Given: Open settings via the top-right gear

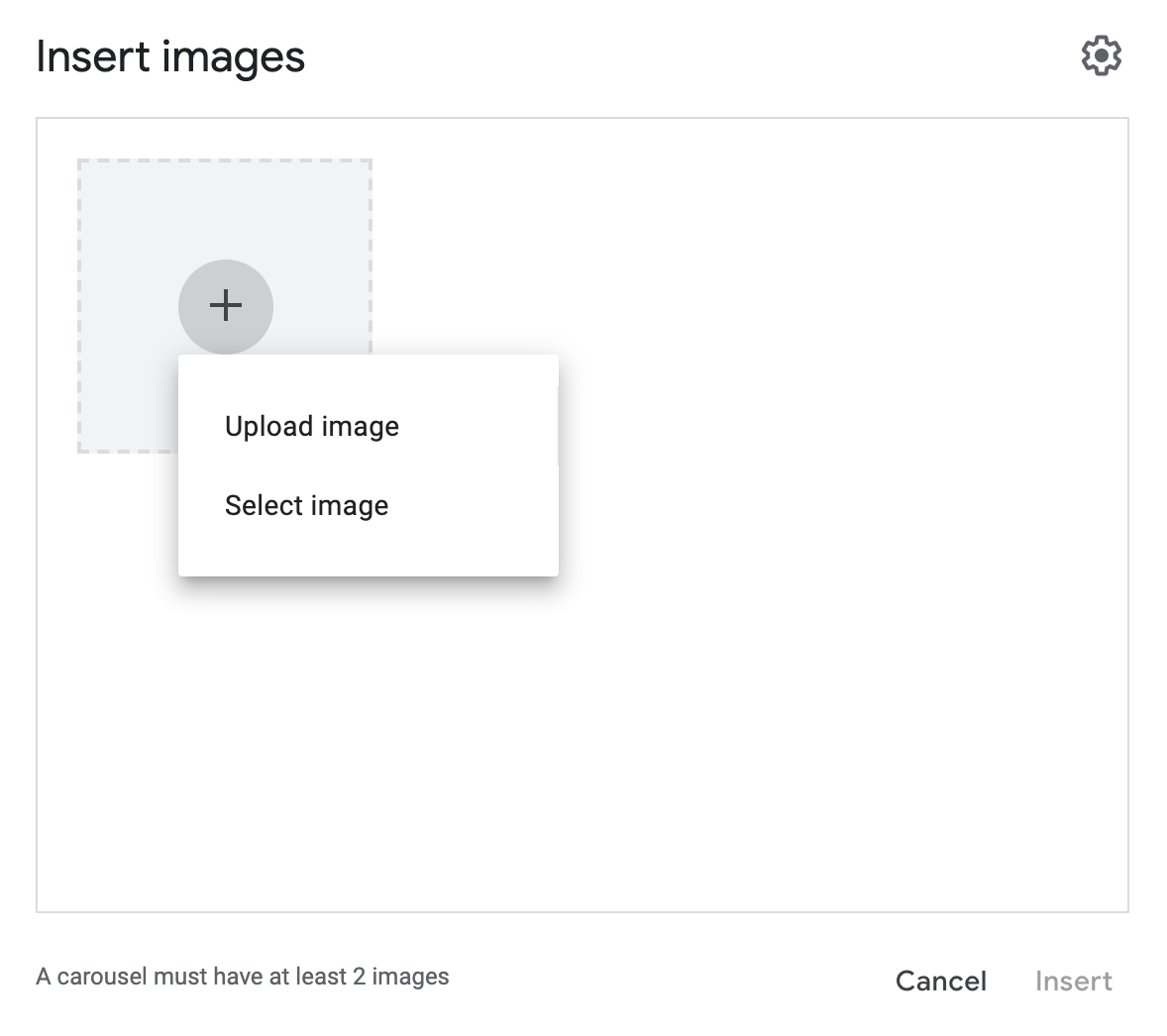Looking at the screenshot, I should 1101,55.
